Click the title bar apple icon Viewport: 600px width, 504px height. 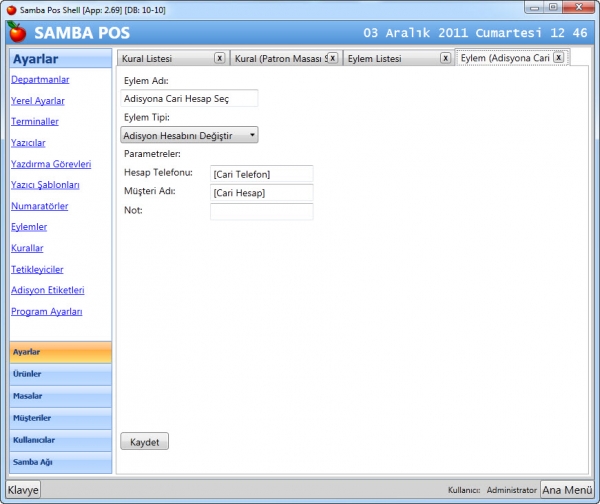(x=11, y=10)
